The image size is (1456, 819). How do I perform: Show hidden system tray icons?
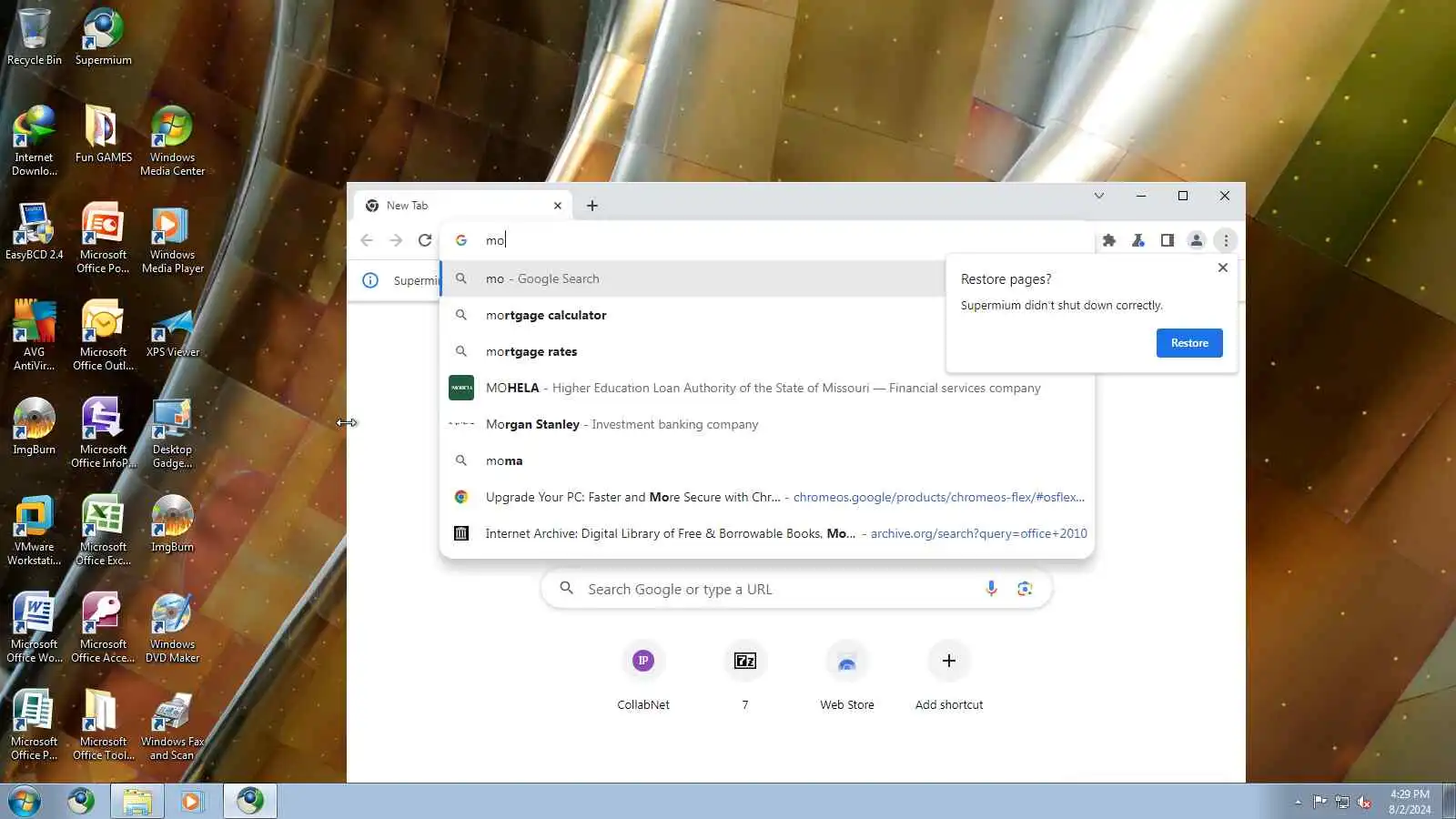tap(1298, 802)
